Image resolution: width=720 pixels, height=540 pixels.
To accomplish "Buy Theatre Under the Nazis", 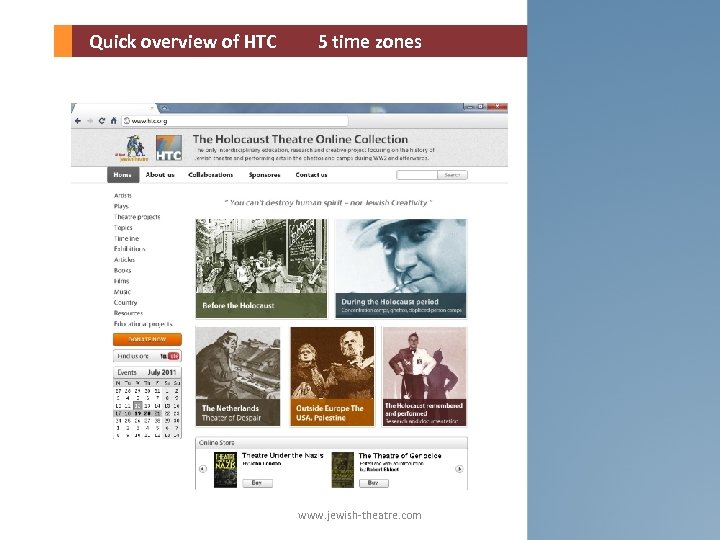I will coord(257,483).
